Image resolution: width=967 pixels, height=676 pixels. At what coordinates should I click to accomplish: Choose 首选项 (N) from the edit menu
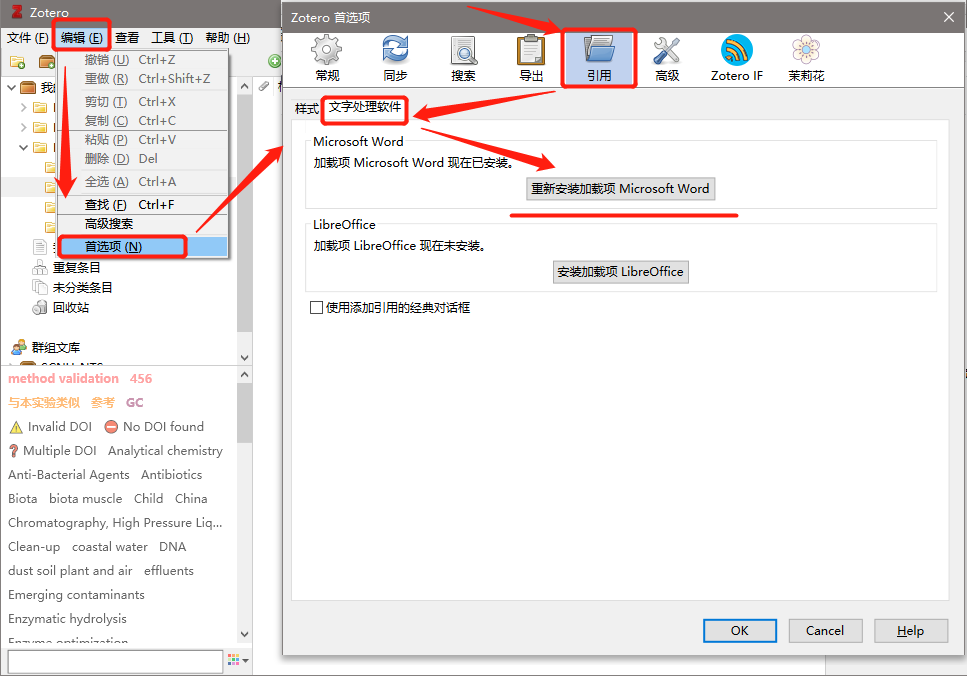coord(143,247)
